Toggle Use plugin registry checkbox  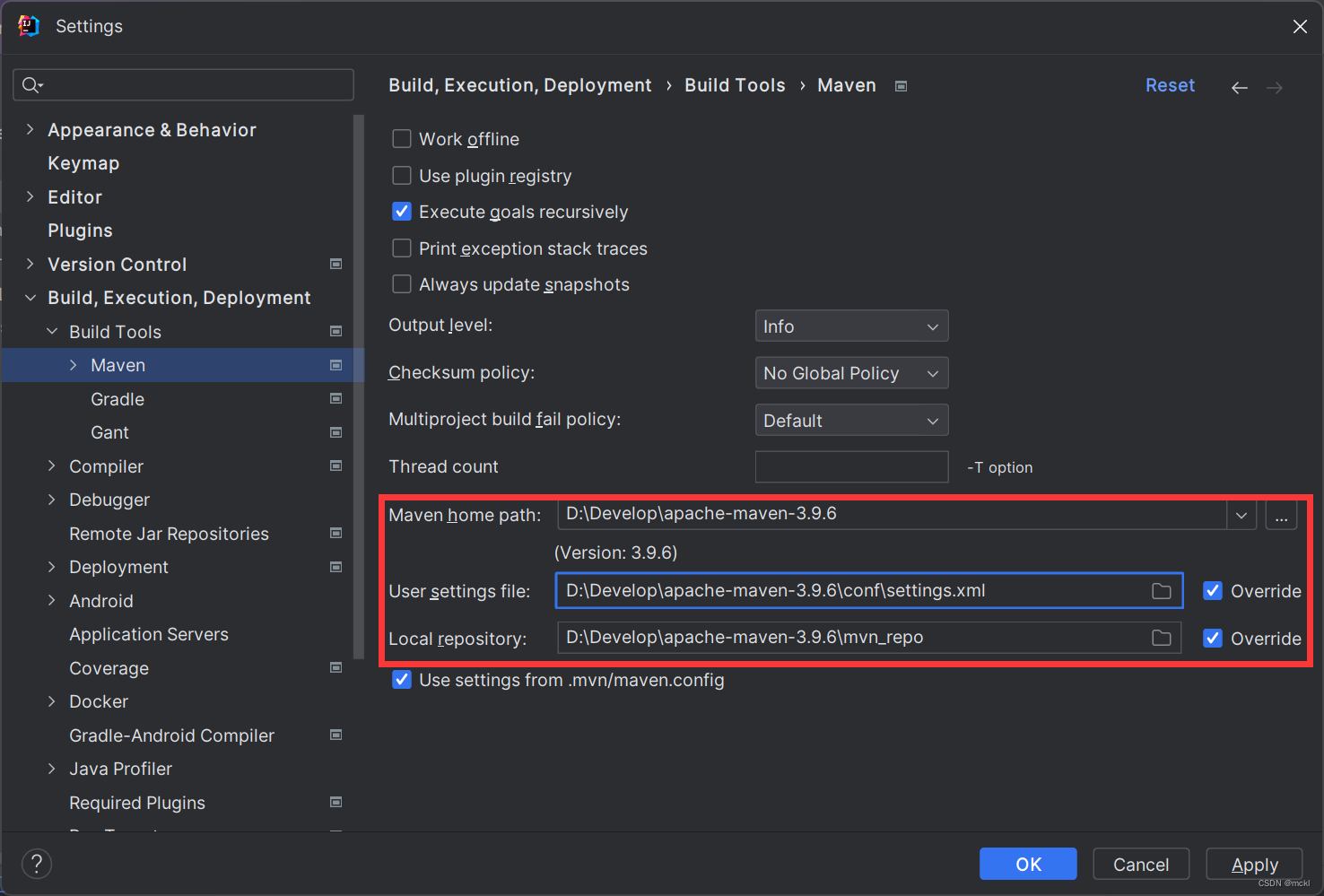(402, 175)
